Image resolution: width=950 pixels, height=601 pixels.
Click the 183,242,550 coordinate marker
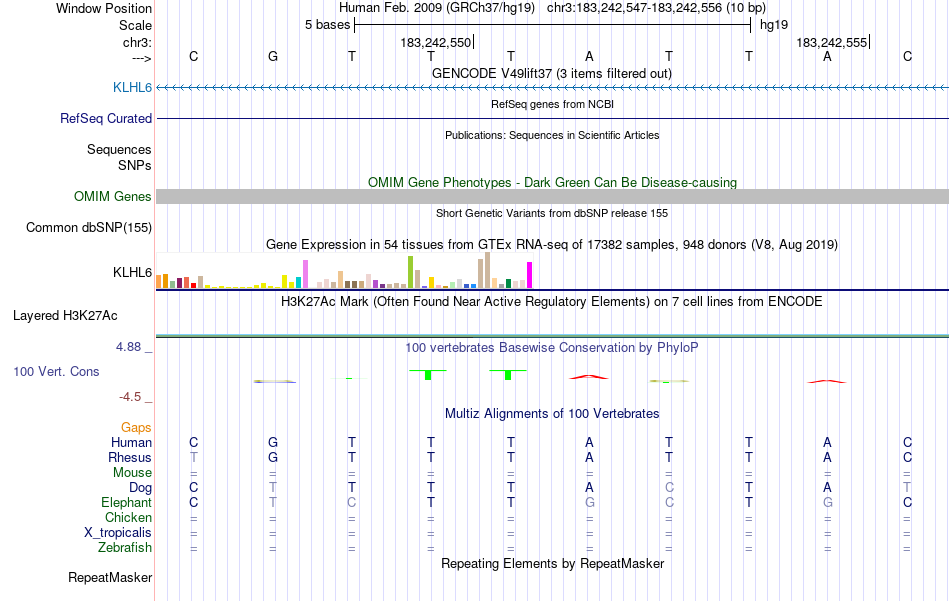[436, 42]
